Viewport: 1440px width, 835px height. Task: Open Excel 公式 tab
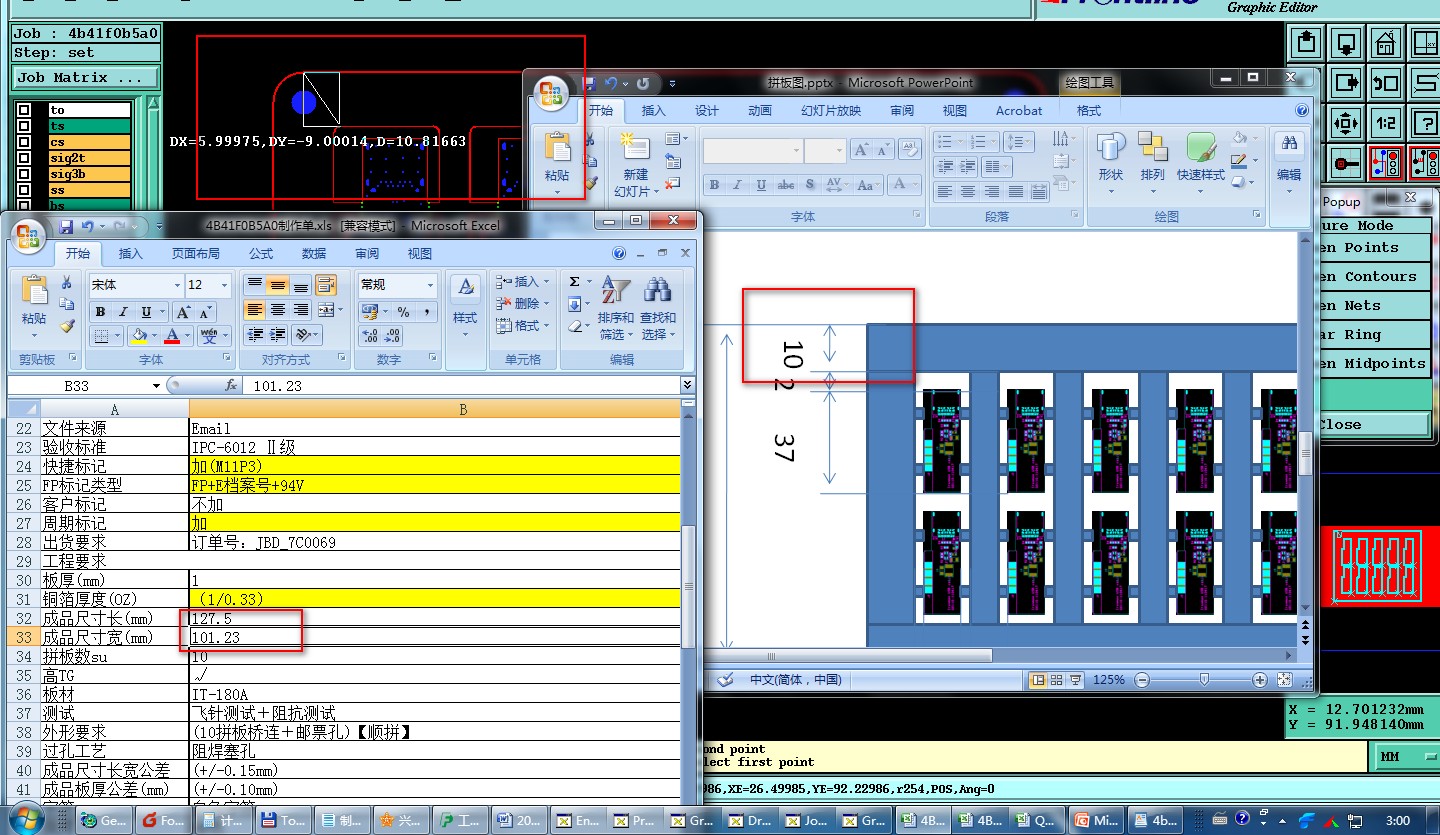pyautogui.click(x=261, y=254)
